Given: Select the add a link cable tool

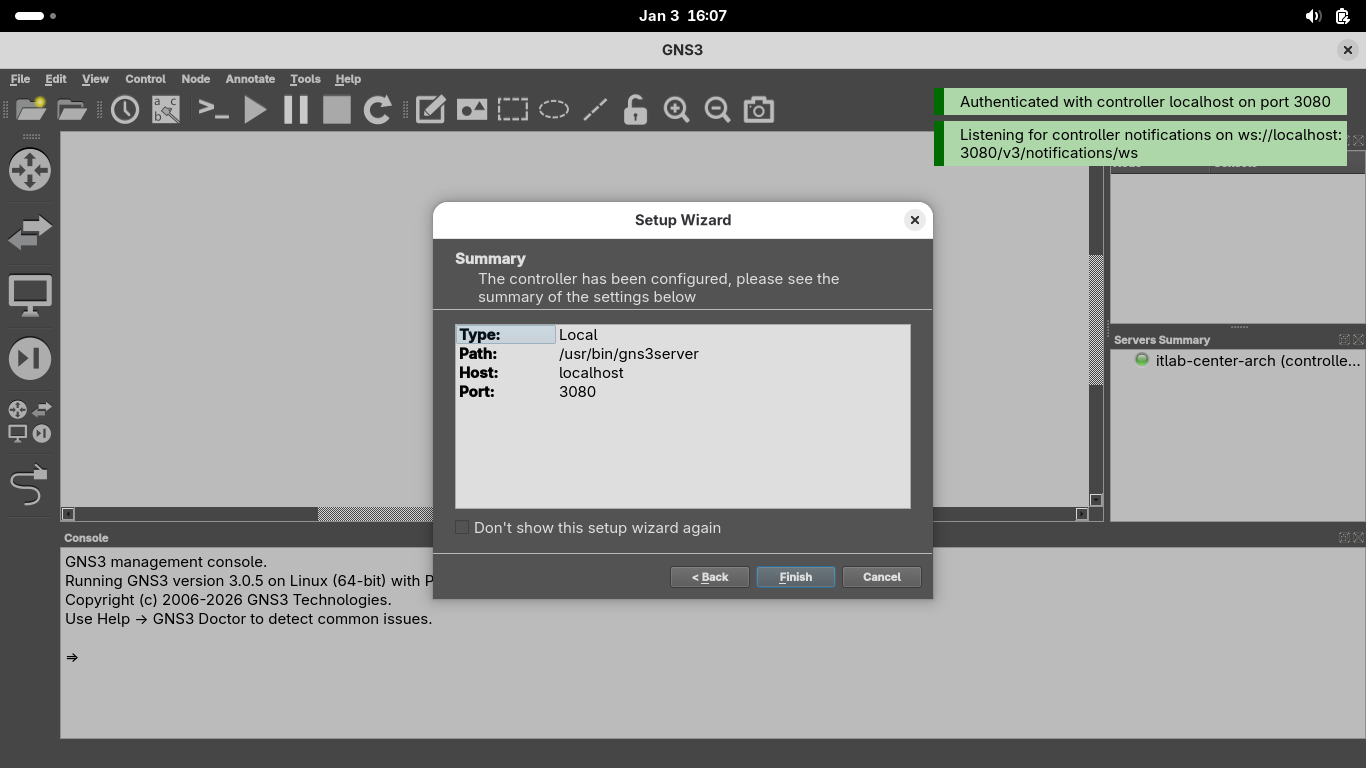Looking at the screenshot, I should (x=29, y=485).
